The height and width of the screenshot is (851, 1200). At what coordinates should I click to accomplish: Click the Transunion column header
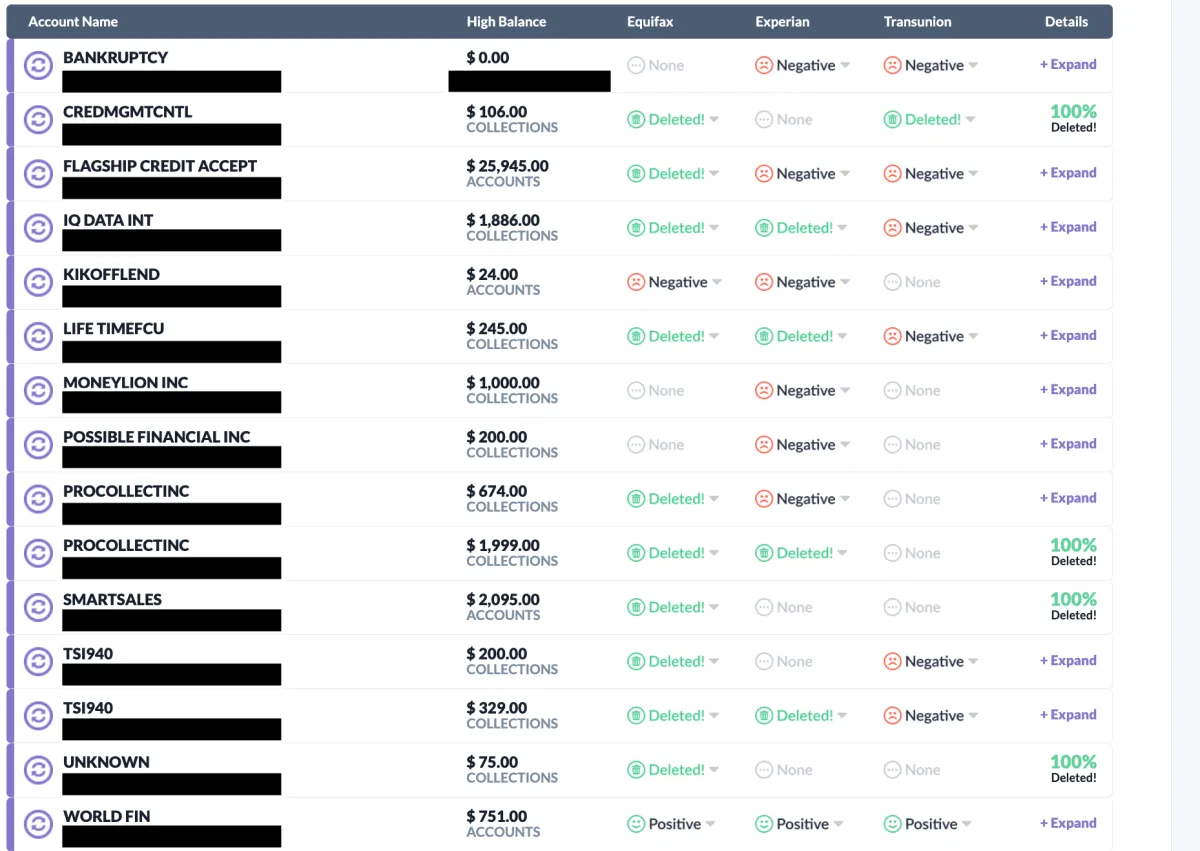tap(917, 21)
